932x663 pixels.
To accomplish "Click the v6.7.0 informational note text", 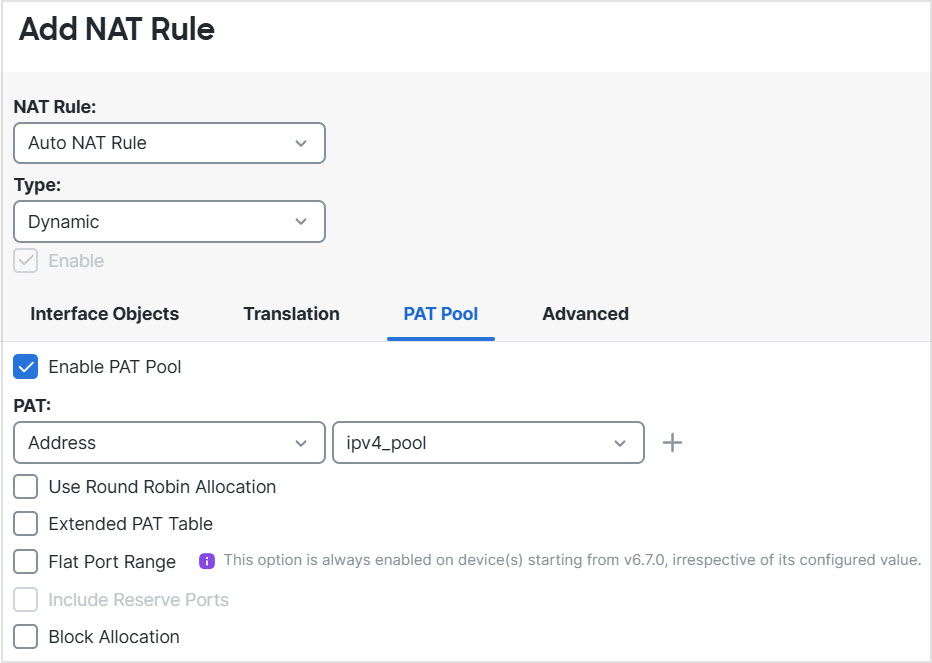I will point(571,560).
